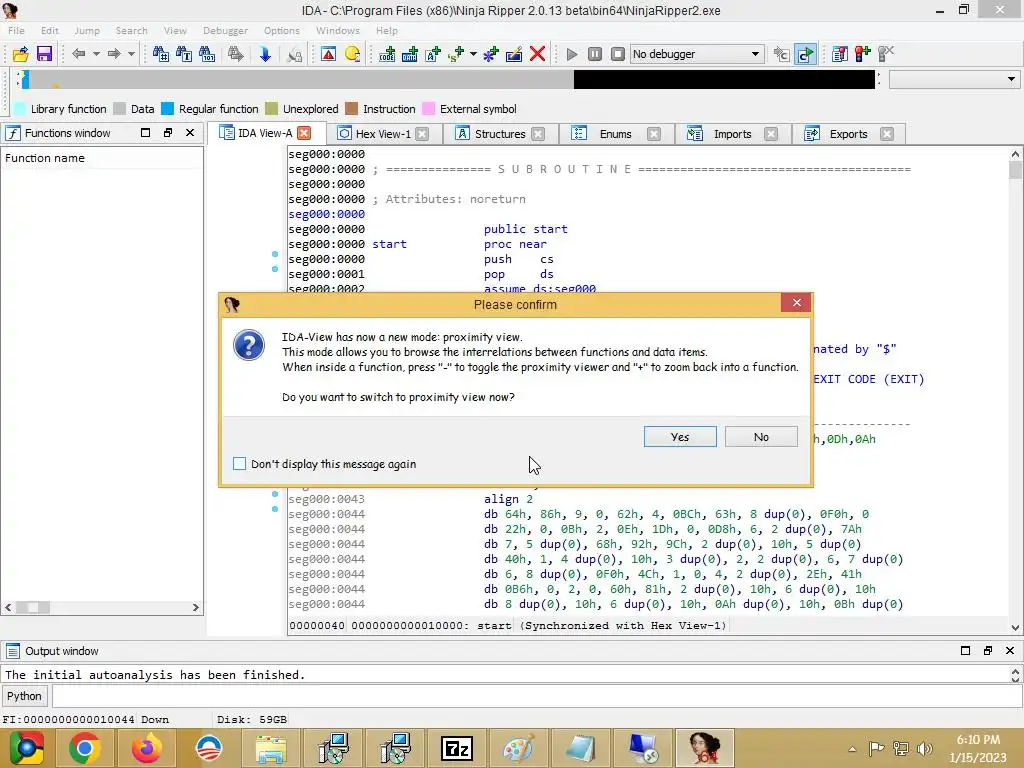Switch to the Imports tab
The height and width of the screenshot is (768, 1024).
[732, 134]
